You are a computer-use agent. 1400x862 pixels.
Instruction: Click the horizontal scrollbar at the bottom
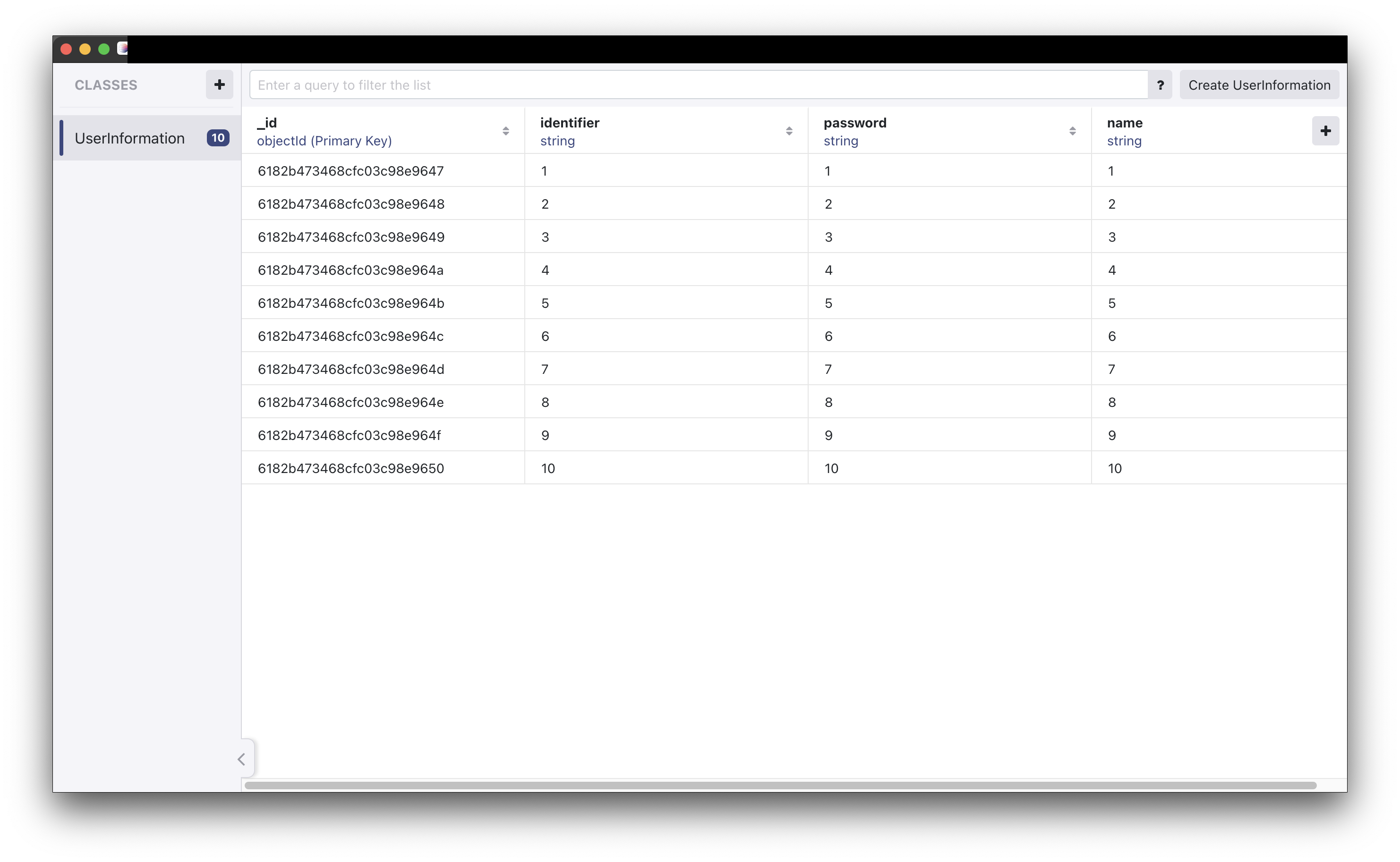click(779, 785)
